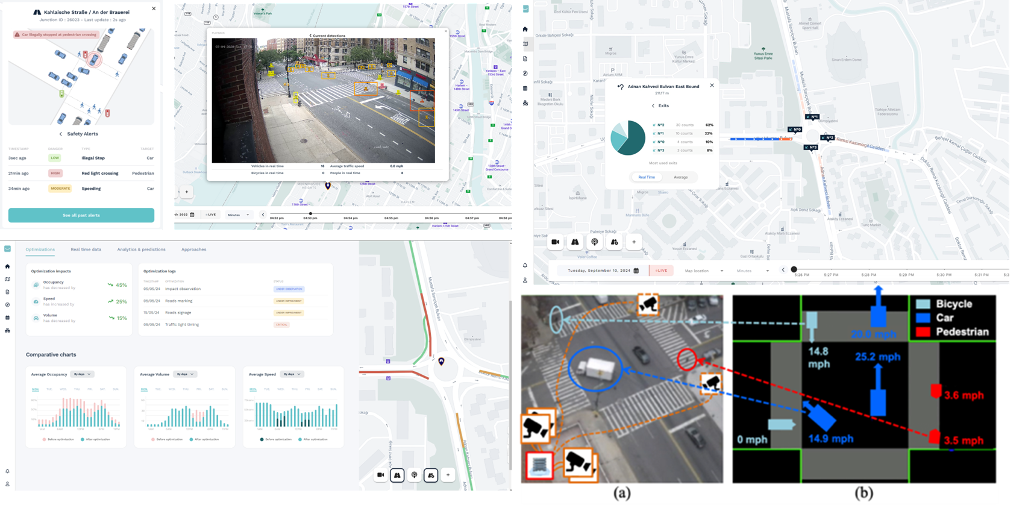Click the calendar icon beside Tuesday, September 10
The width and height of the screenshot is (1031, 508).
pyautogui.click(x=636, y=270)
